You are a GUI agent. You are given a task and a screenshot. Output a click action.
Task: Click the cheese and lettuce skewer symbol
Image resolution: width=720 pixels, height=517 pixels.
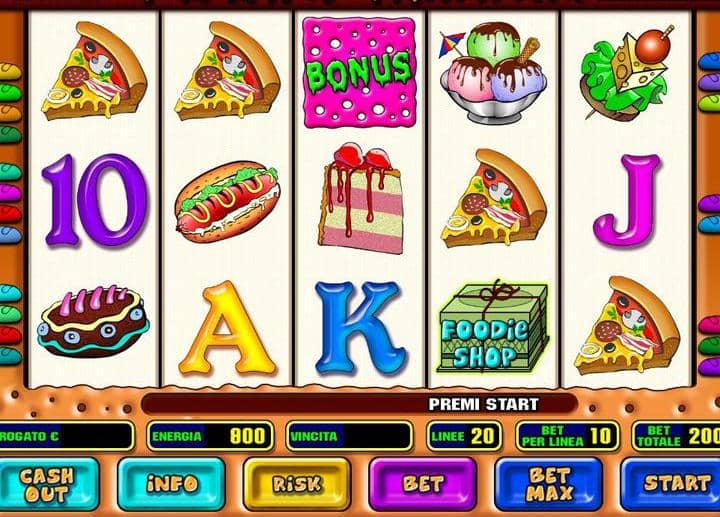(x=626, y=73)
